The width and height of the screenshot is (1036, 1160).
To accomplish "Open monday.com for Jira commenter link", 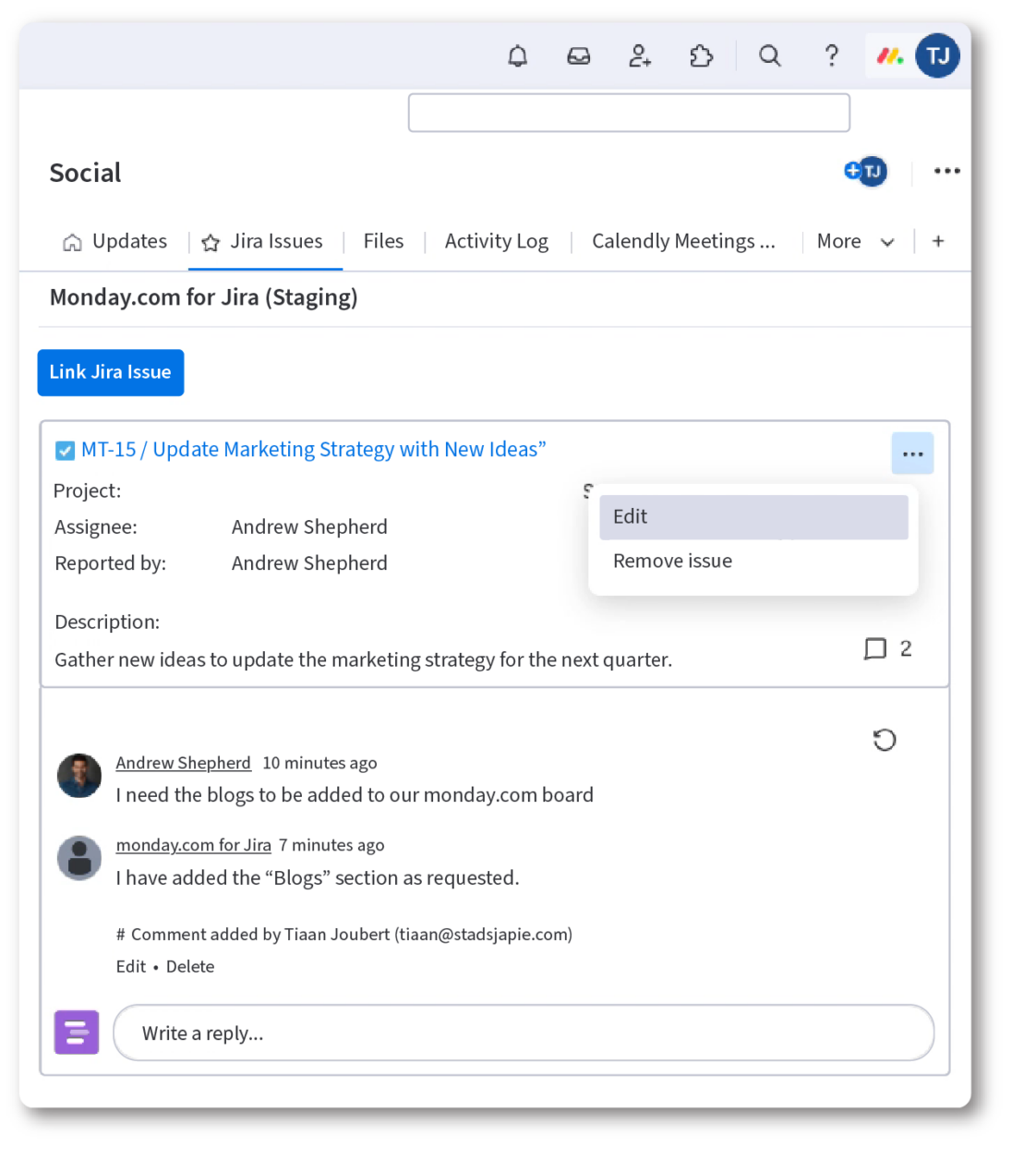I will (193, 845).
